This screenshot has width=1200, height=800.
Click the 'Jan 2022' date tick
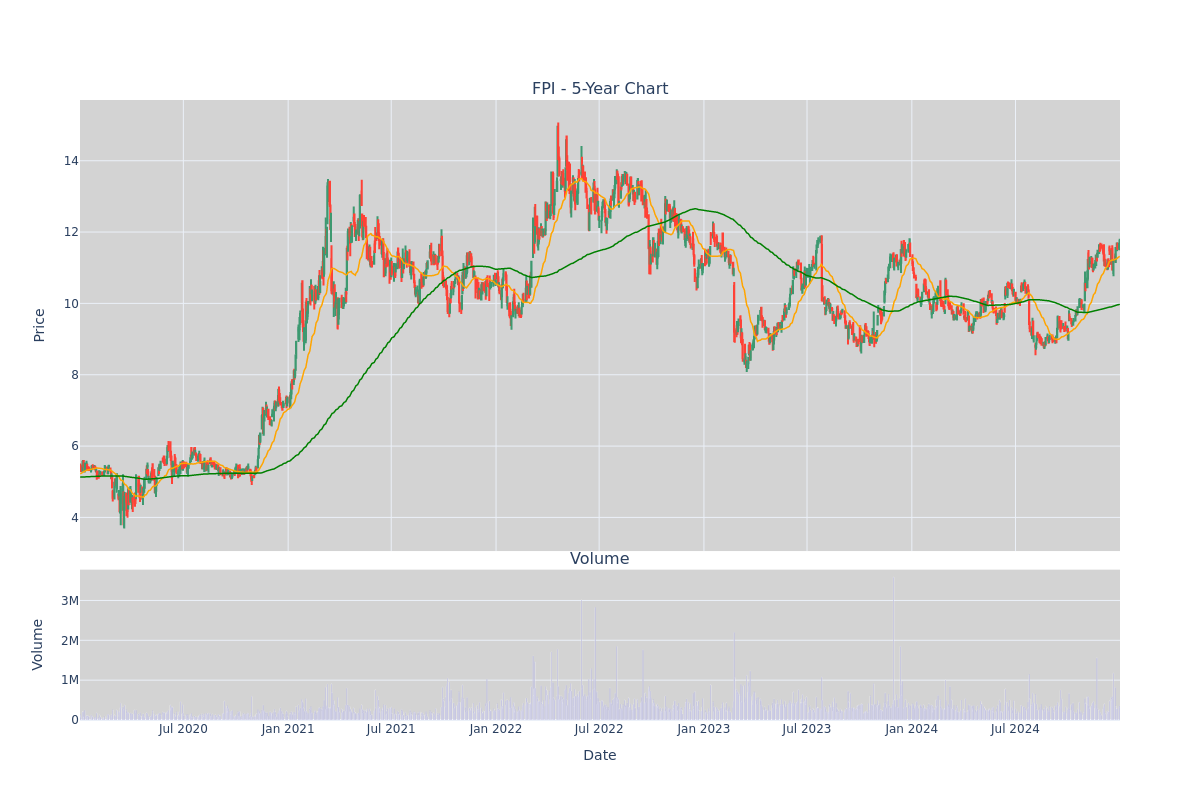496,729
